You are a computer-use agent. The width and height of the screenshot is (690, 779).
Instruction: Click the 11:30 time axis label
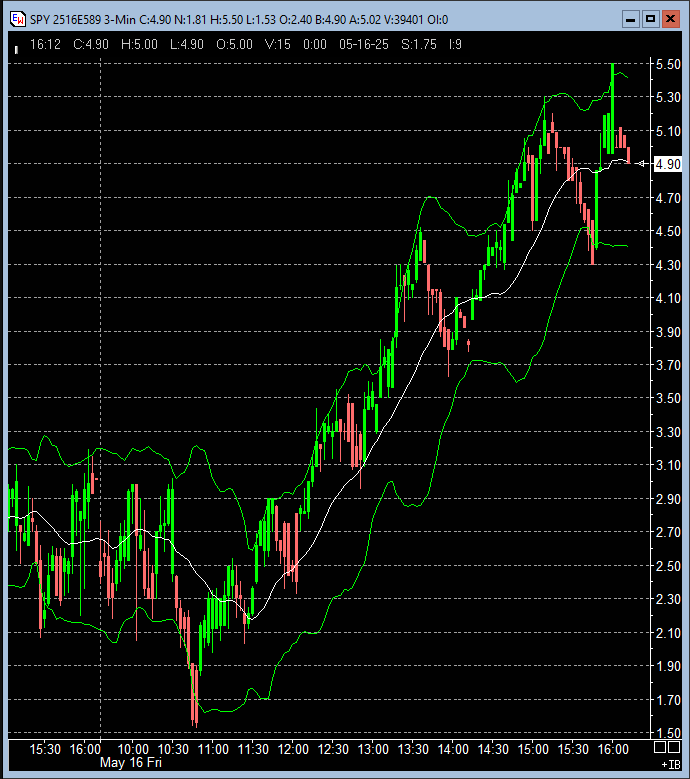click(253, 749)
